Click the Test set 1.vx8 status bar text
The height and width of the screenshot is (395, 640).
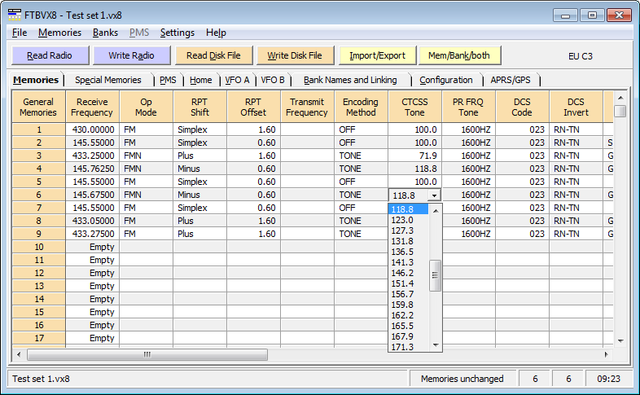click(x=41, y=379)
